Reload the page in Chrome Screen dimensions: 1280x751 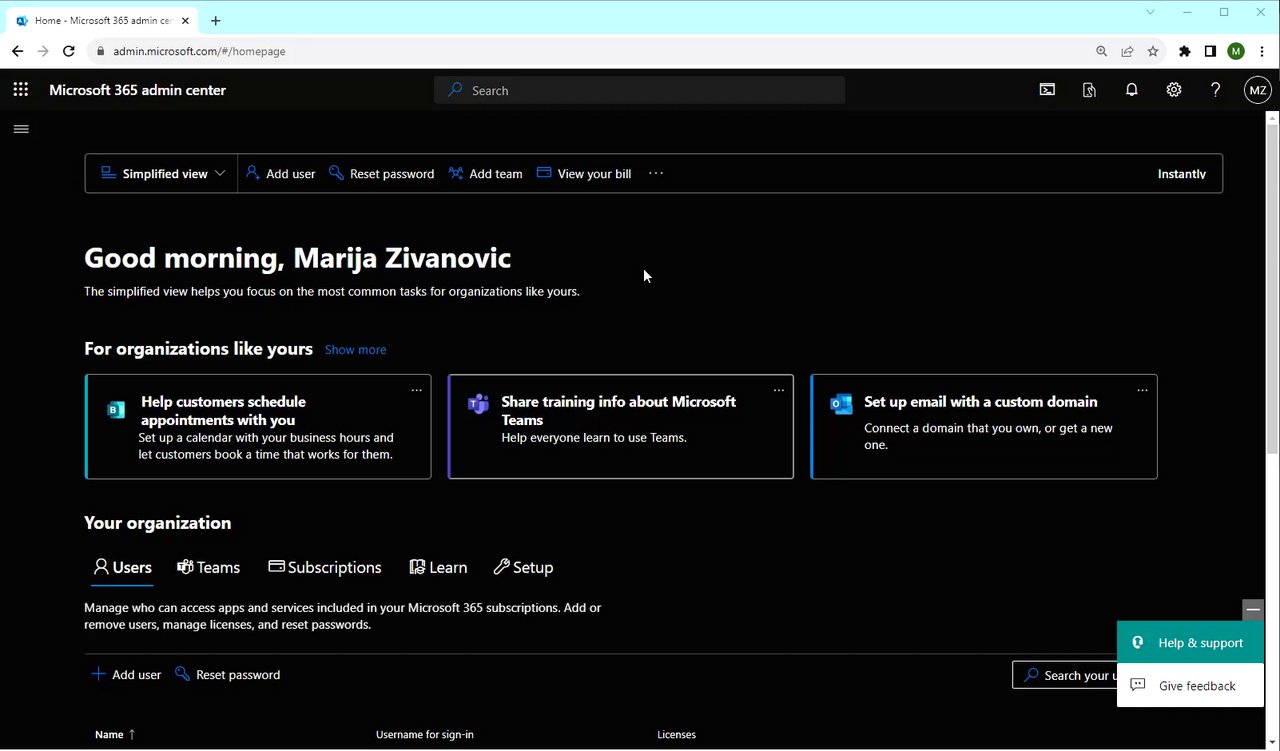(69, 51)
